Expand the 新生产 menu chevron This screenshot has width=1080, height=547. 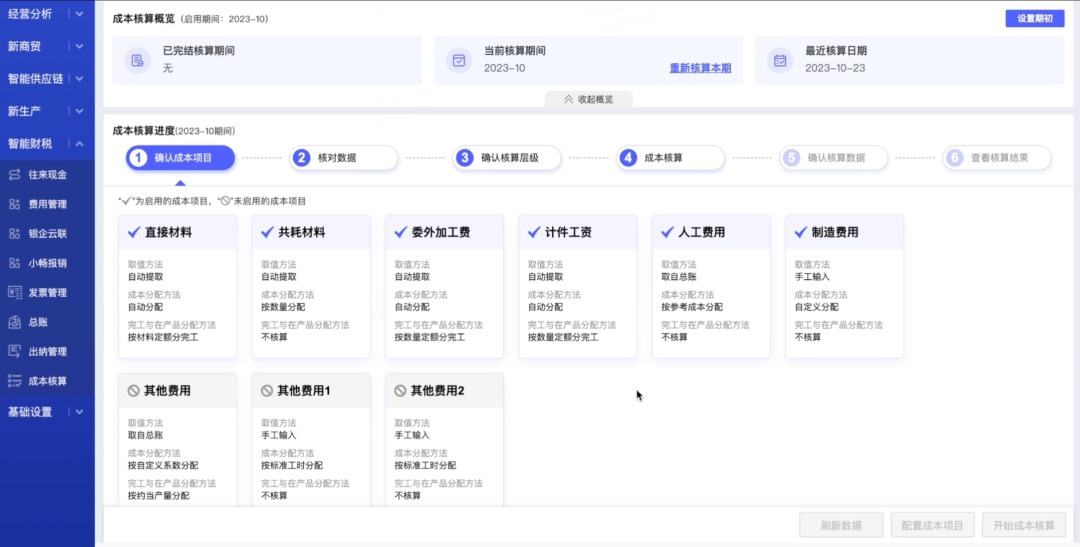coord(79,111)
